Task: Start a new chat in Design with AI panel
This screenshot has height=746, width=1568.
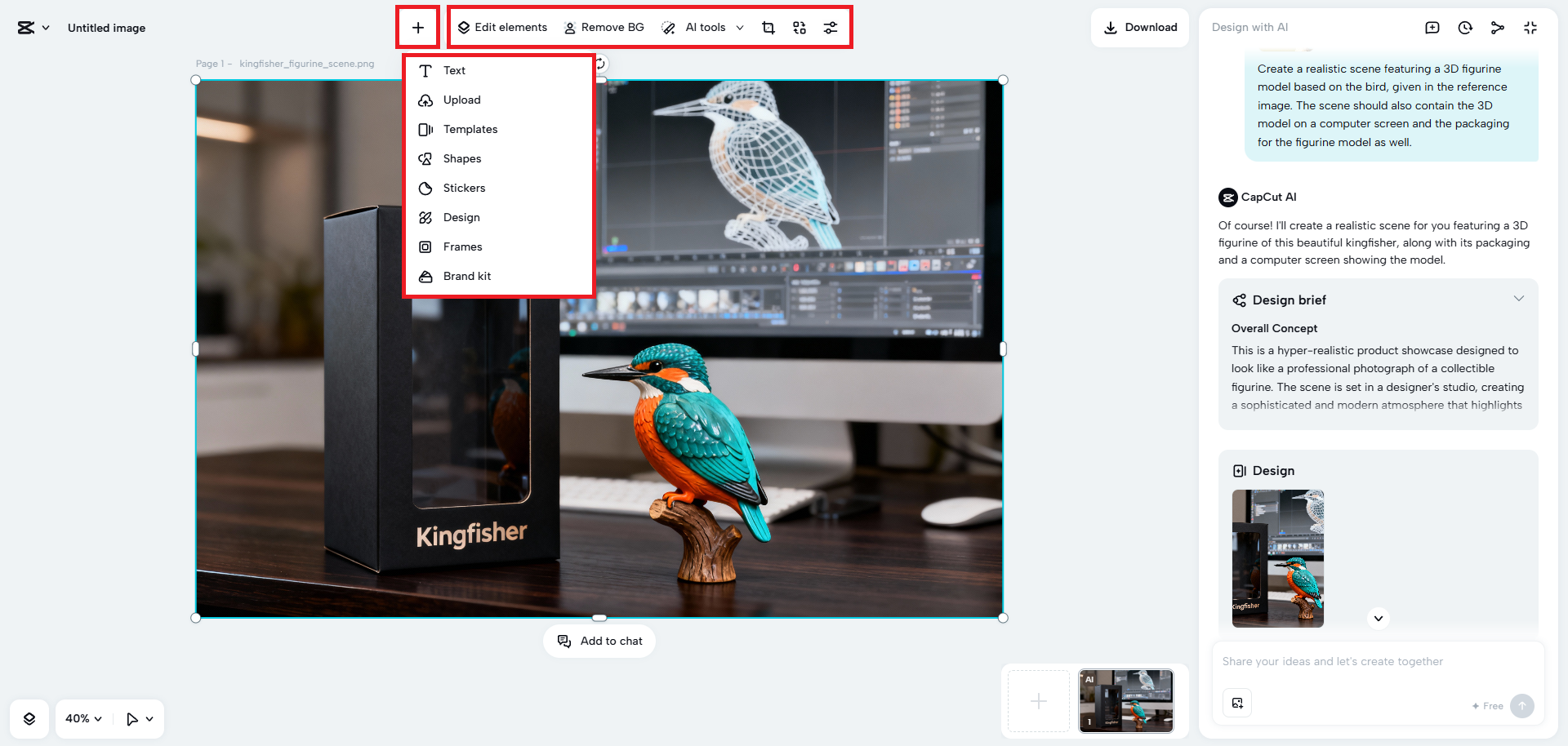Action: click(x=1432, y=27)
